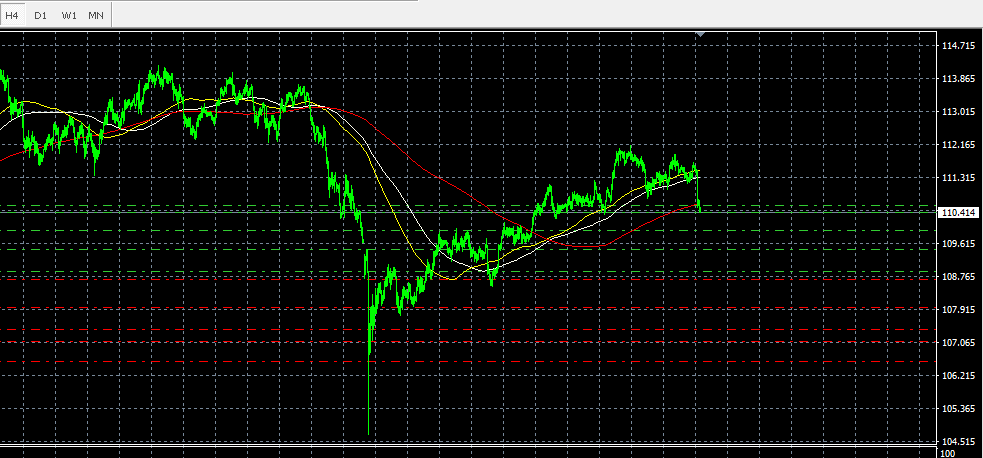Click current price label 110.414
983x458 pixels.
point(959,213)
